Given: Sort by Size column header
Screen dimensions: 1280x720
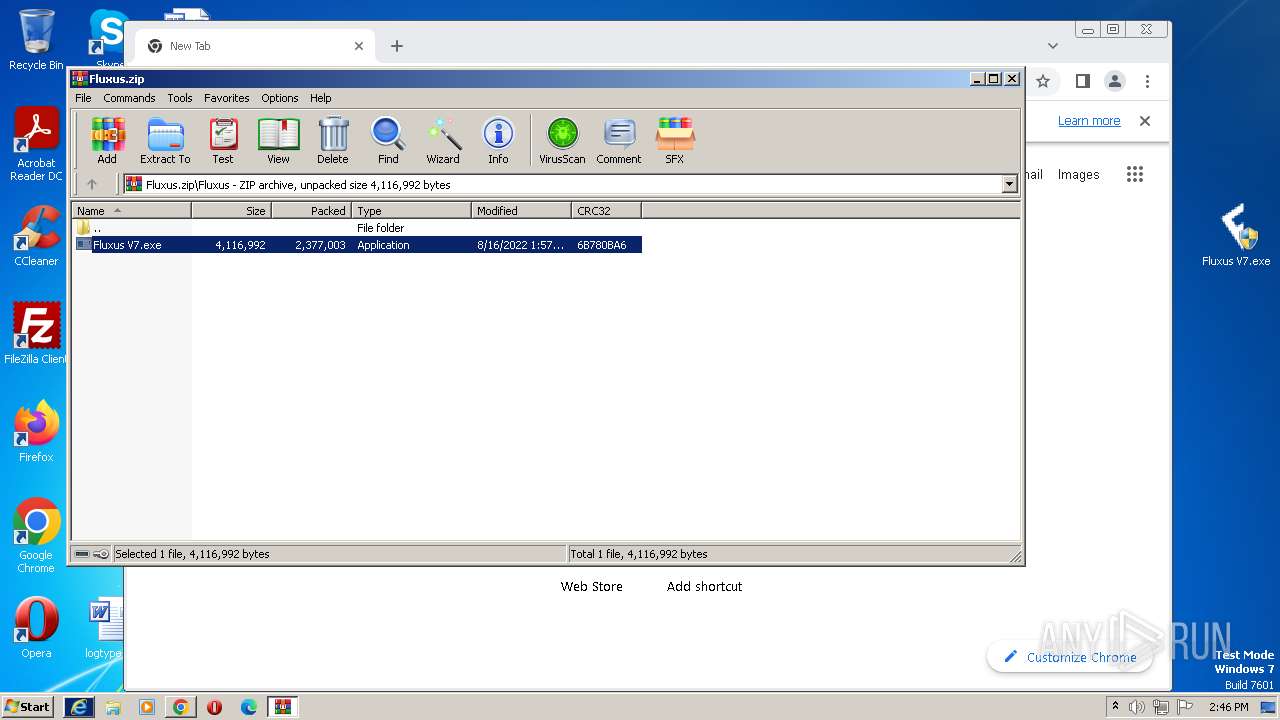Looking at the screenshot, I should [231, 211].
